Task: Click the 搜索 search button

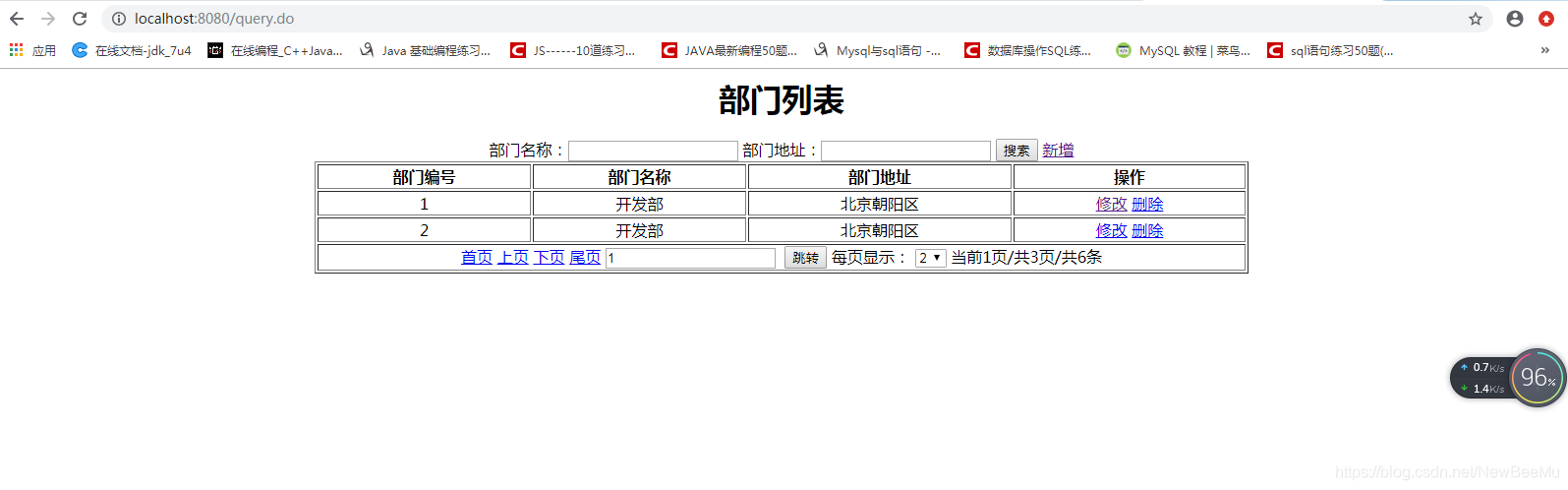Action: [x=1016, y=151]
